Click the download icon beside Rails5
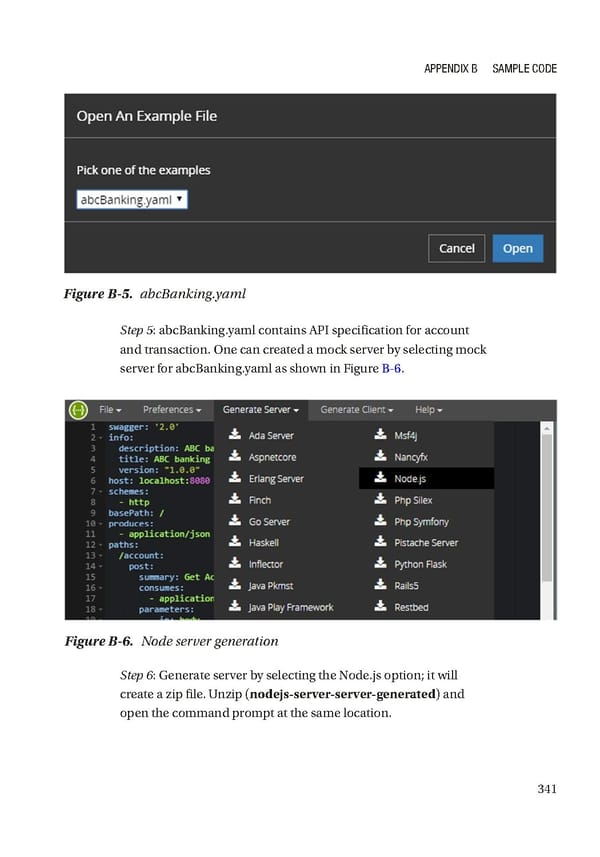The image size is (600, 857). tap(380, 584)
